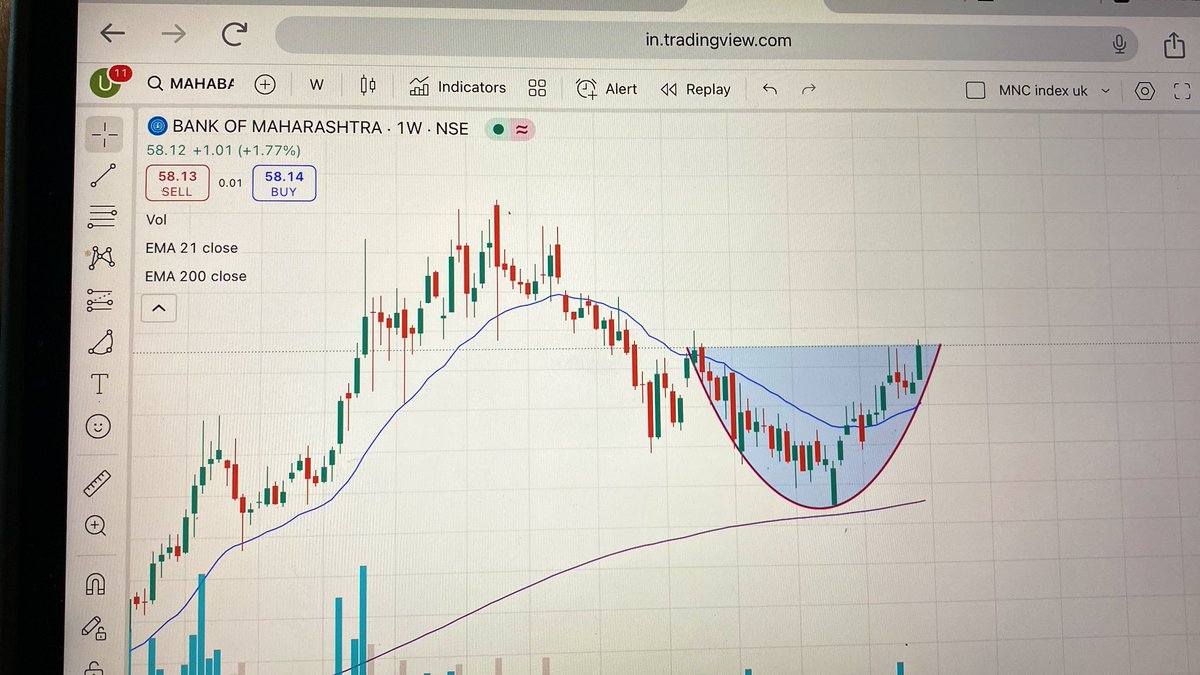Redo the chart action
This screenshot has height=675, width=1200.
click(809, 89)
